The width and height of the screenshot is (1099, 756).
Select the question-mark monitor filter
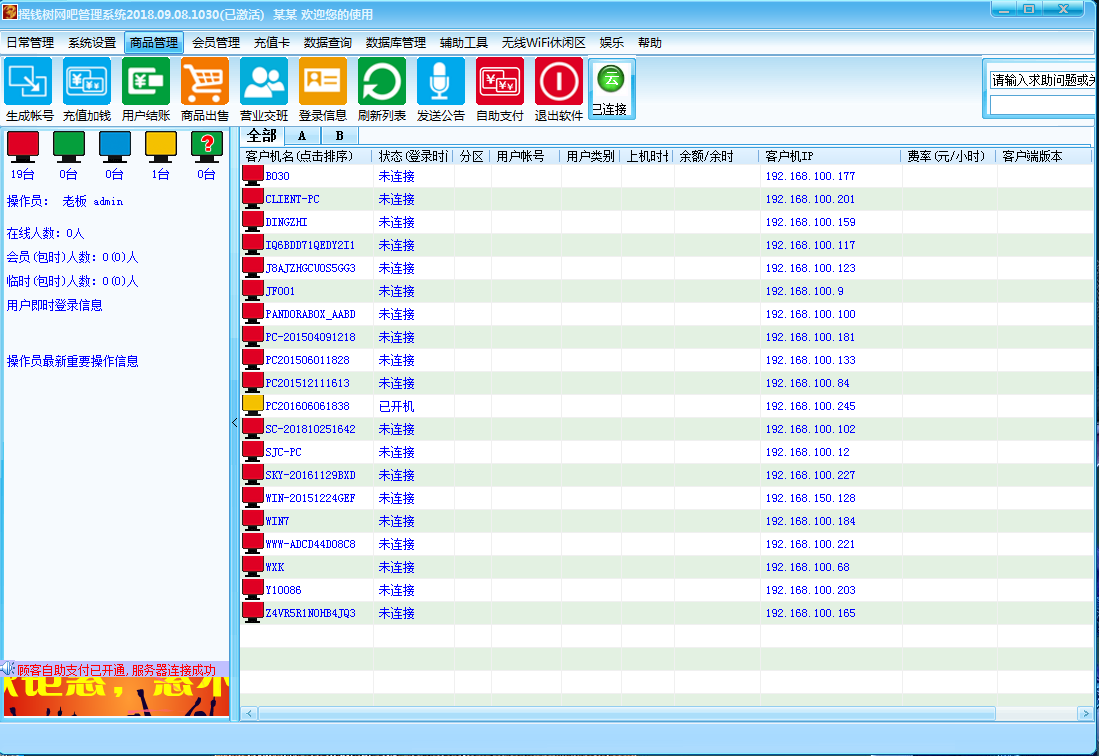206,147
